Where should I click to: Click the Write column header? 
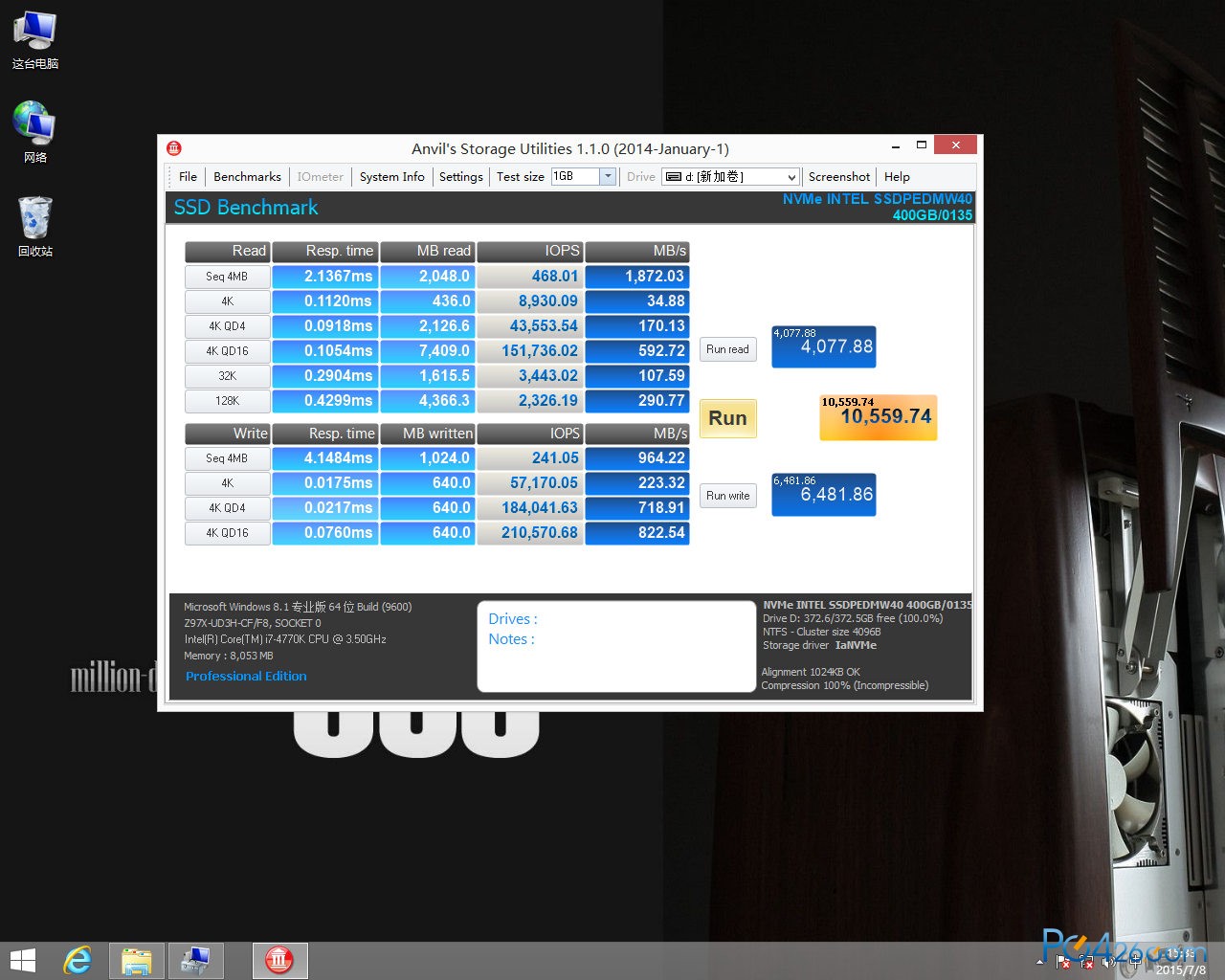tap(227, 434)
